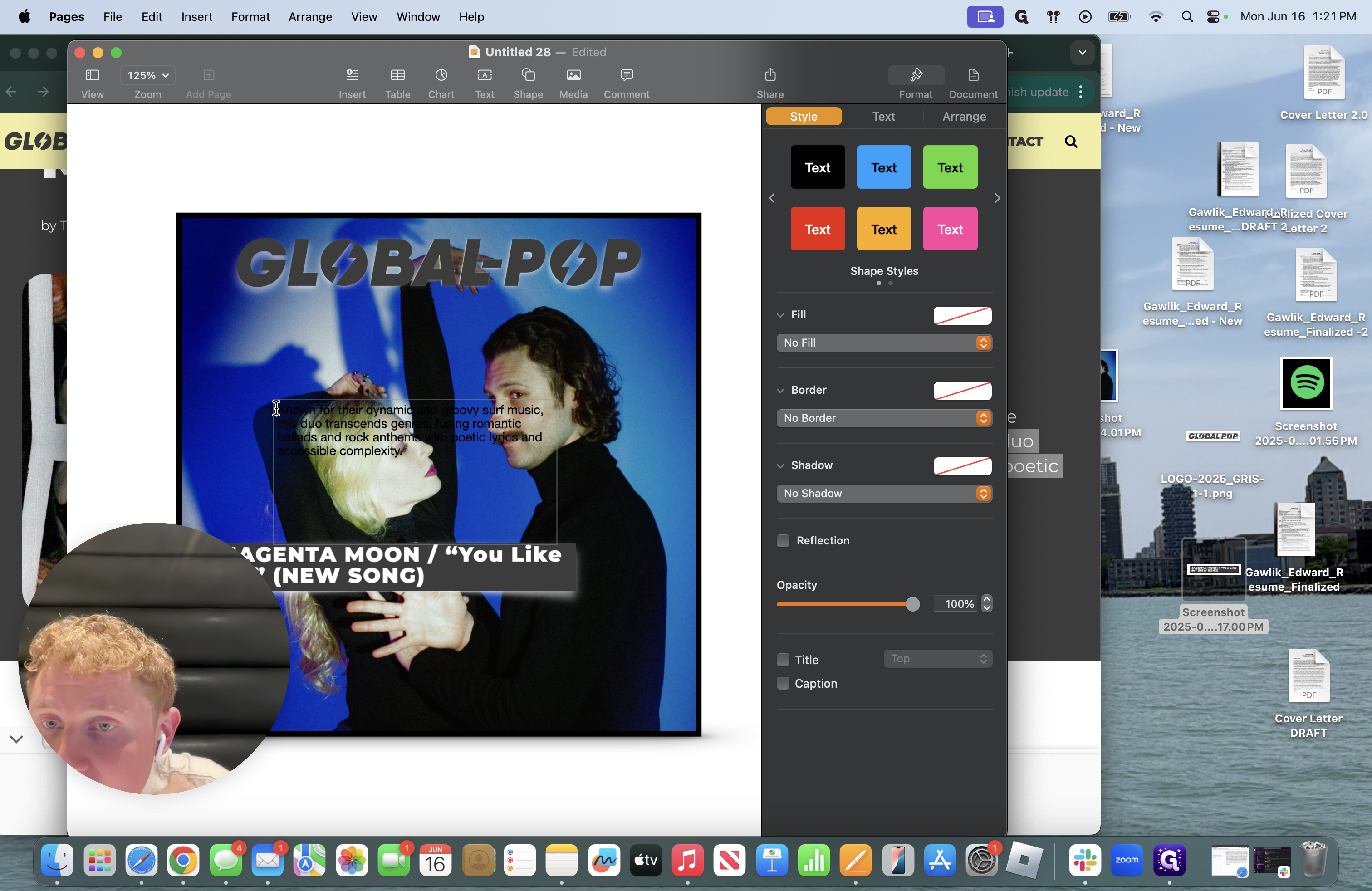Open the No Fill dropdown
Image resolution: width=1372 pixels, height=891 pixels.
coord(884,343)
